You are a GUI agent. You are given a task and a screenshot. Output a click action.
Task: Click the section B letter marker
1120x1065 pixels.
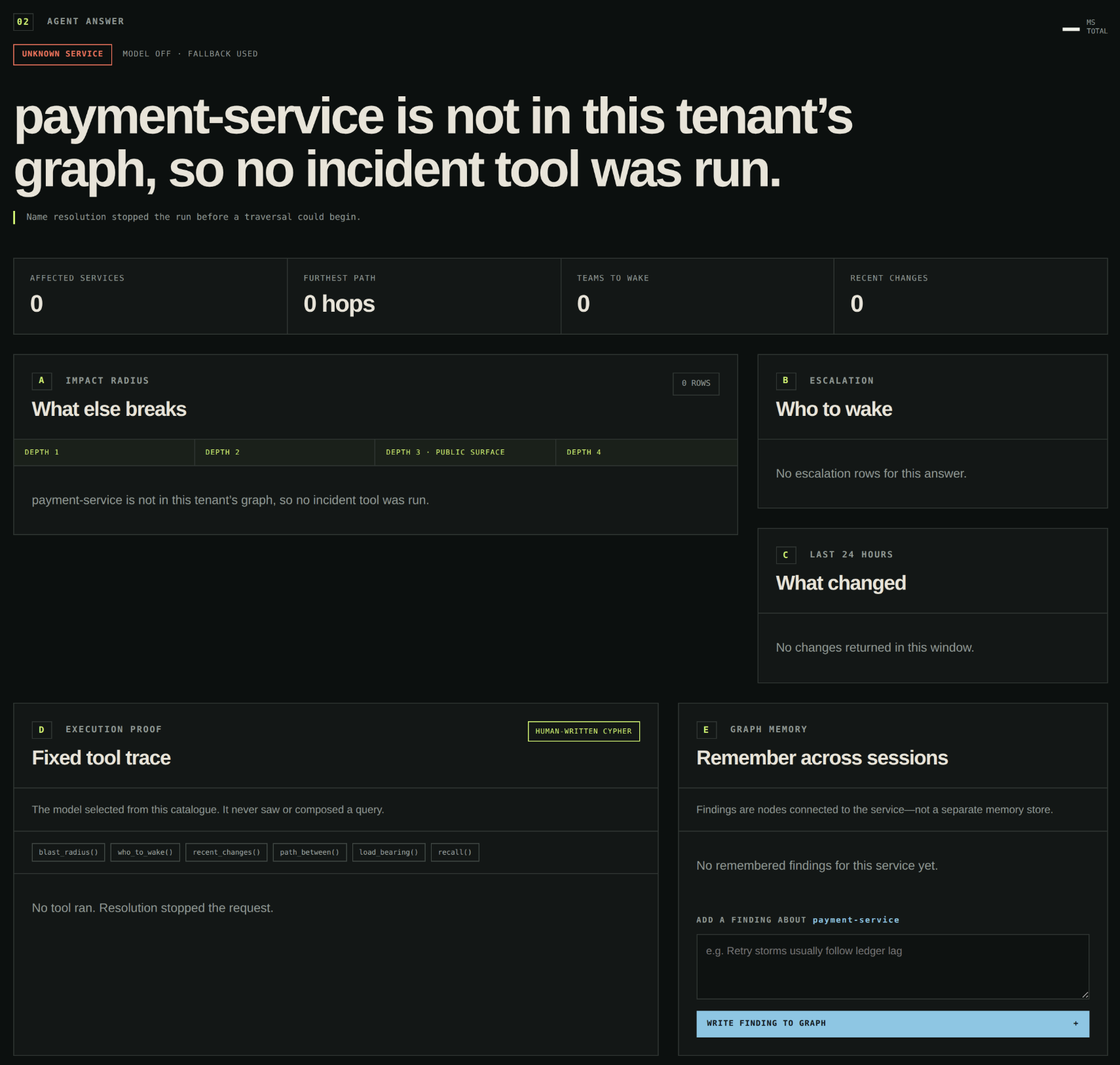[785, 381]
